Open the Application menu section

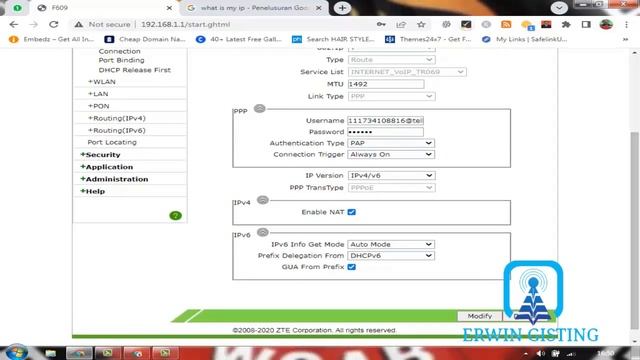[107, 167]
